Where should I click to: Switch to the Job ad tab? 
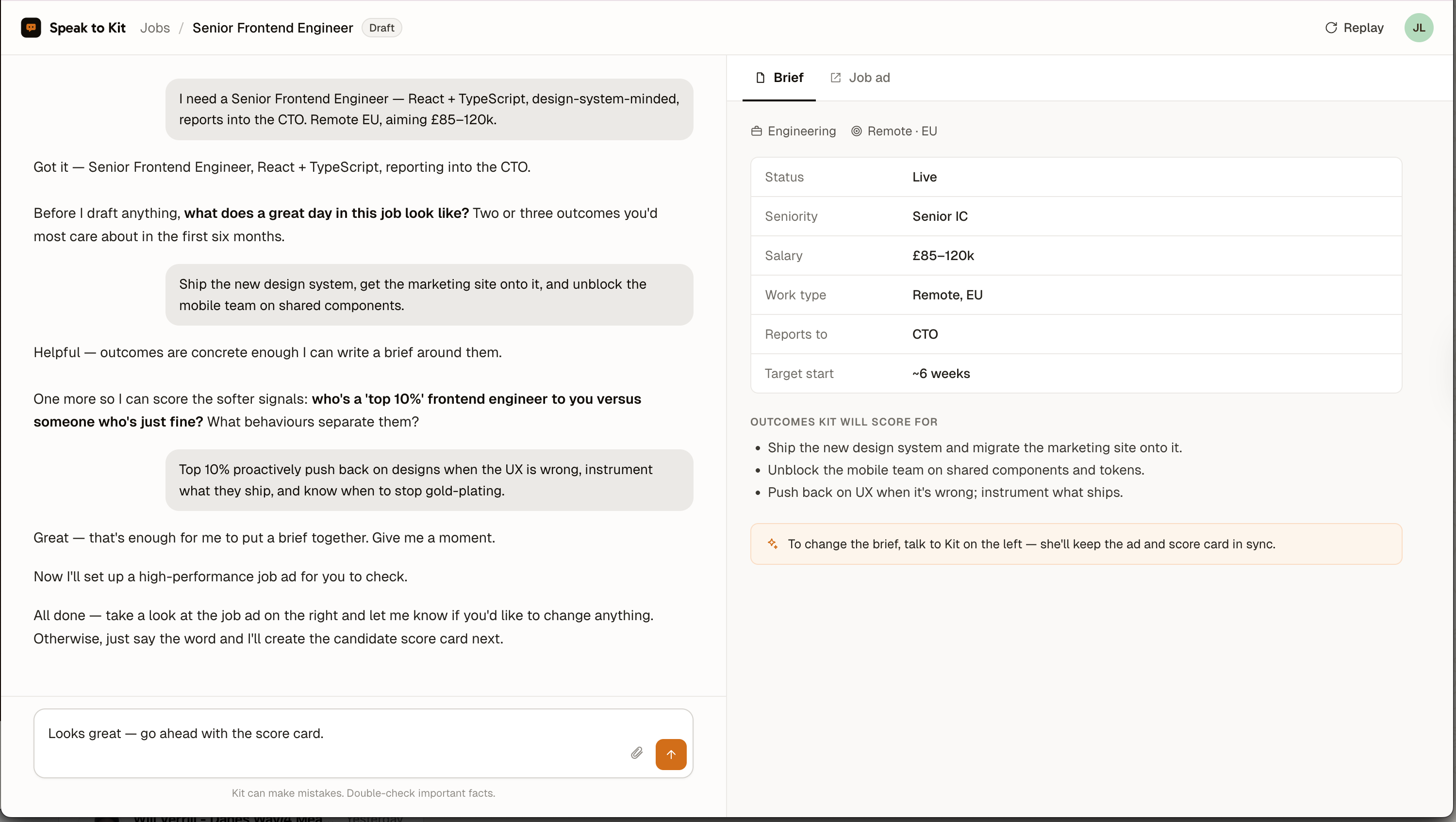coord(860,78)
